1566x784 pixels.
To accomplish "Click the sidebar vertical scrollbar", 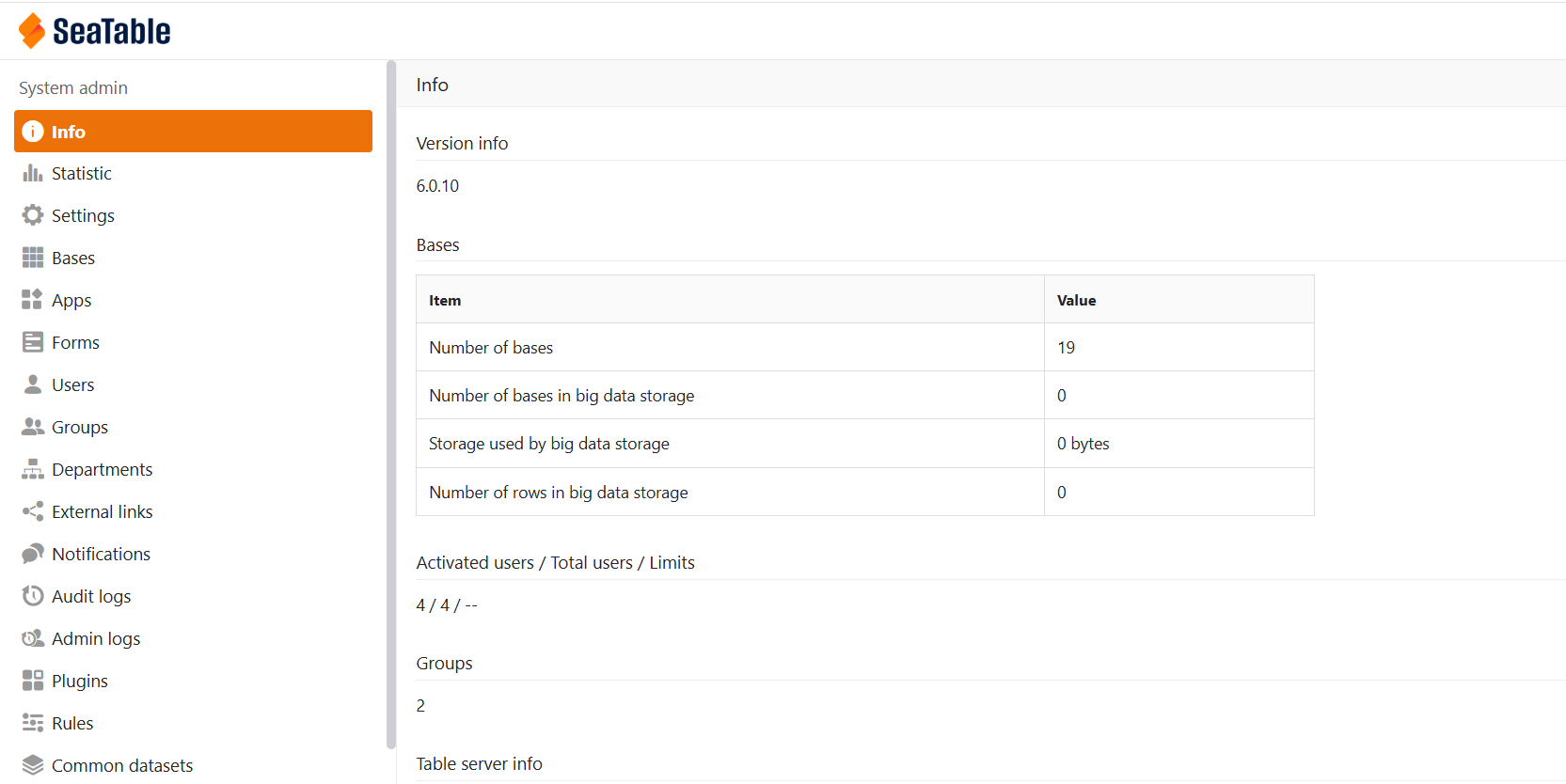I will click(x=390, y=404).
